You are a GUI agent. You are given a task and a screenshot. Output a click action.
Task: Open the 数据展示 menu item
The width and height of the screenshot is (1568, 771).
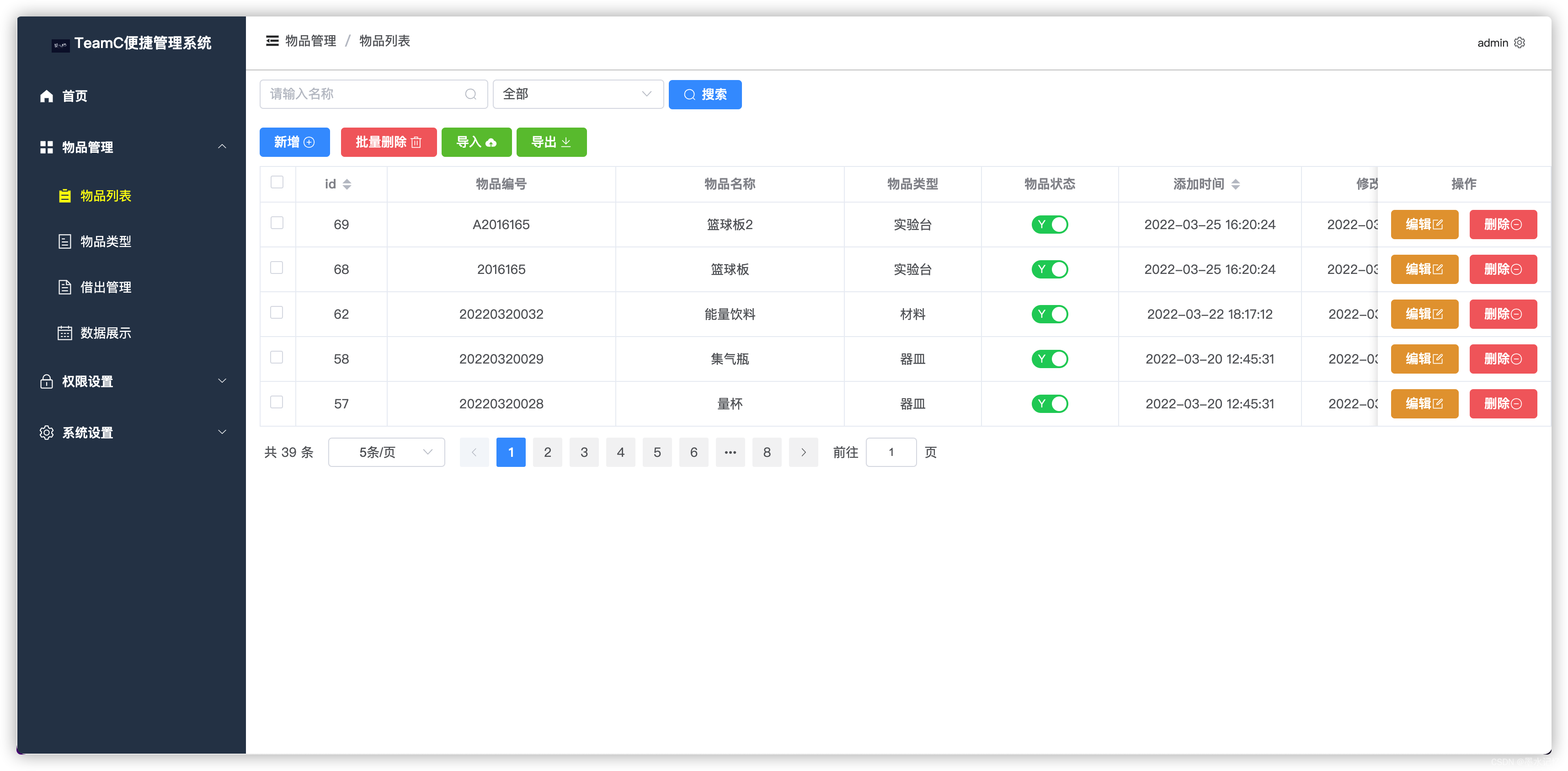(x=132, y=333)
